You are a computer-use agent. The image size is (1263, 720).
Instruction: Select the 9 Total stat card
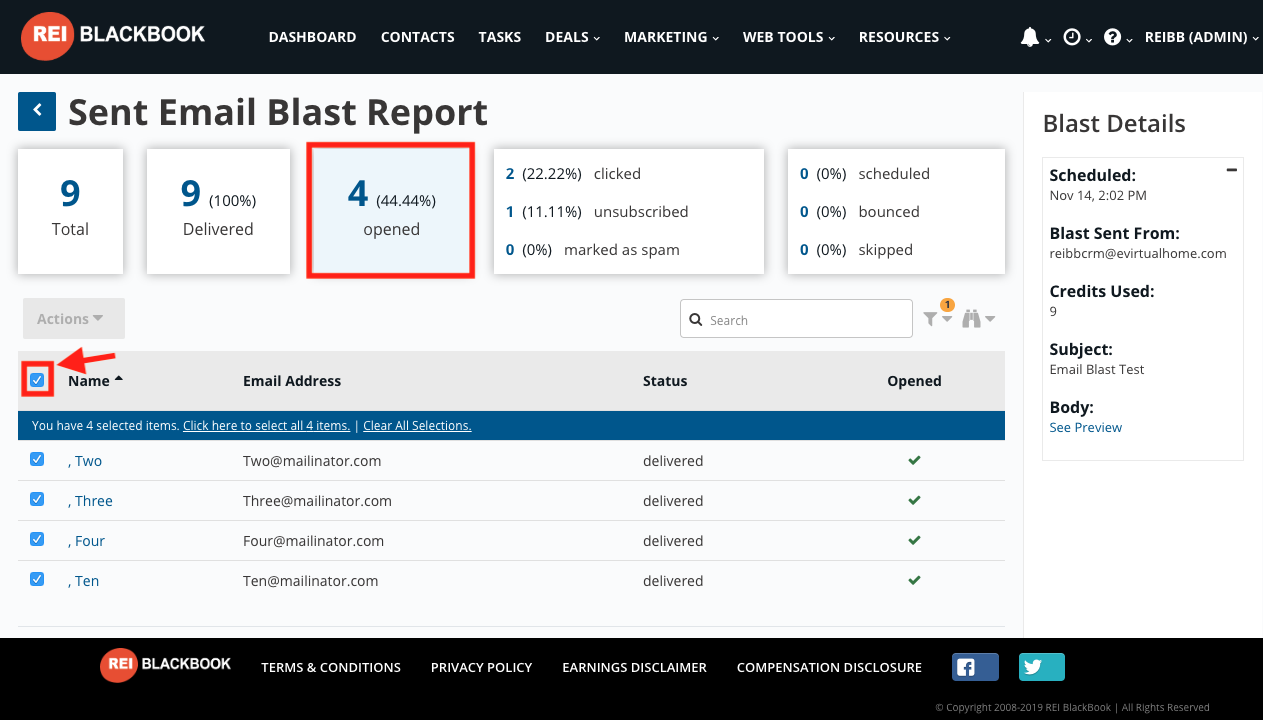70,212
